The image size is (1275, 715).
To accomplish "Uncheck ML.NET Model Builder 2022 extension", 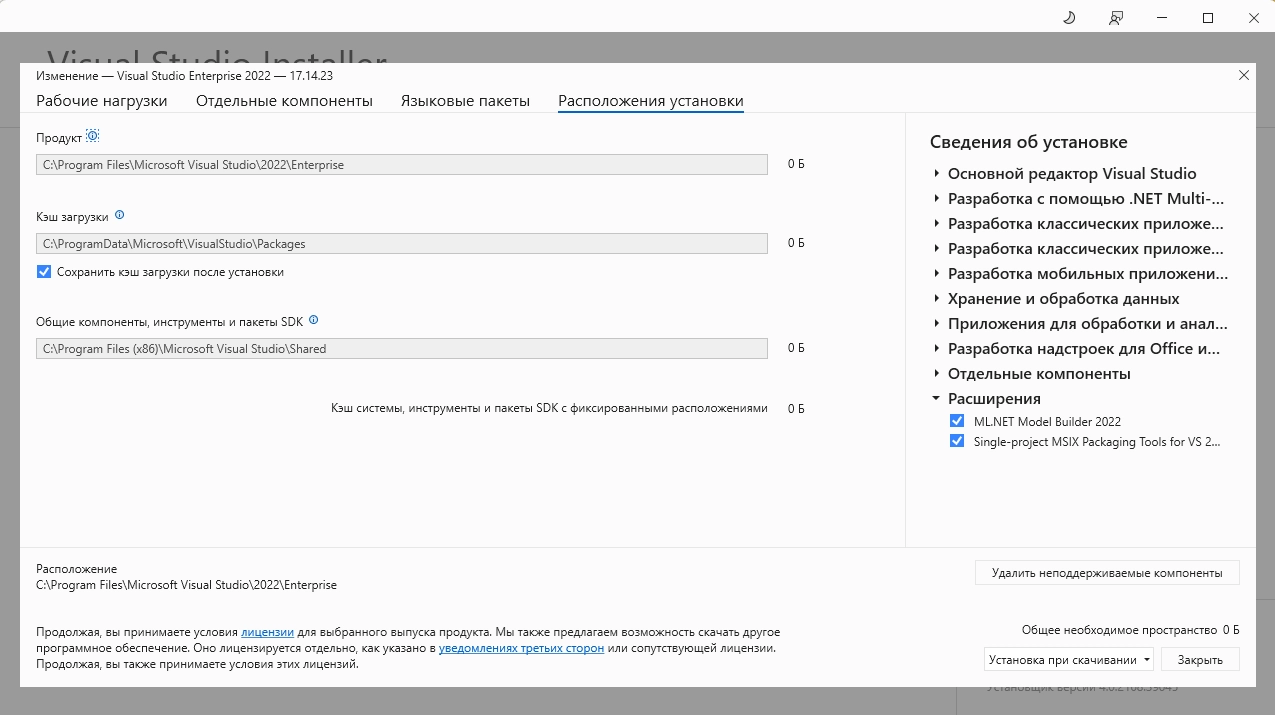I will click(x=957, y=421).
